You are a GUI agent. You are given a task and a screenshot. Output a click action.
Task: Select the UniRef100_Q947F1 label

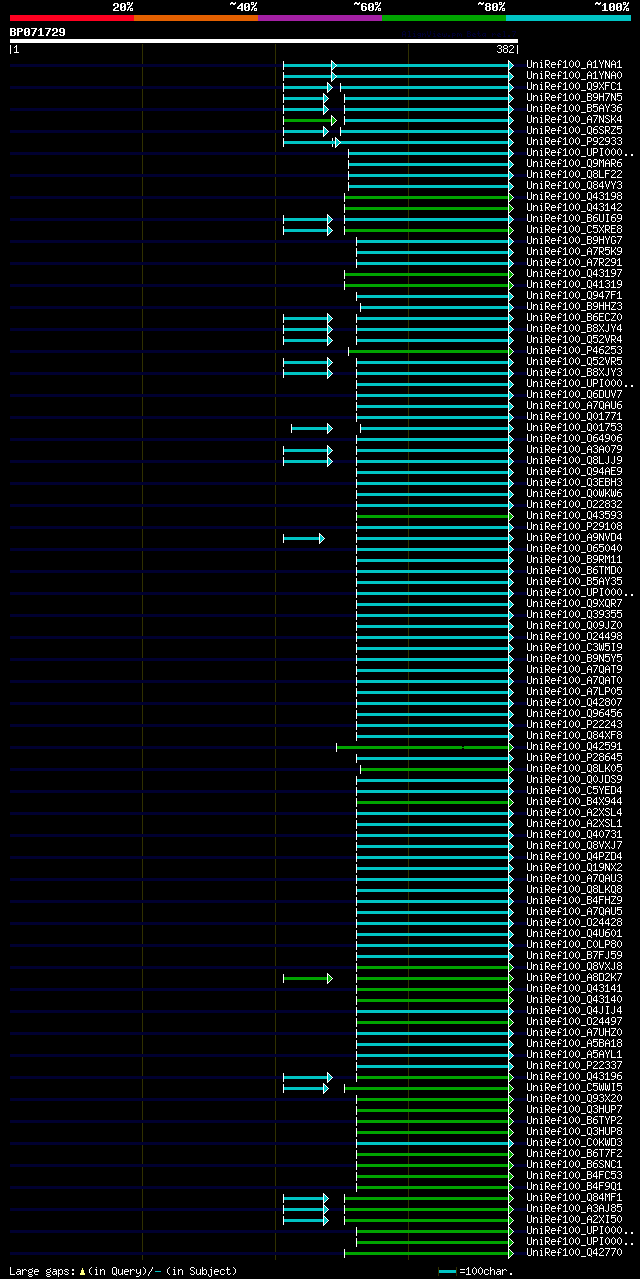tap(574, 295)
